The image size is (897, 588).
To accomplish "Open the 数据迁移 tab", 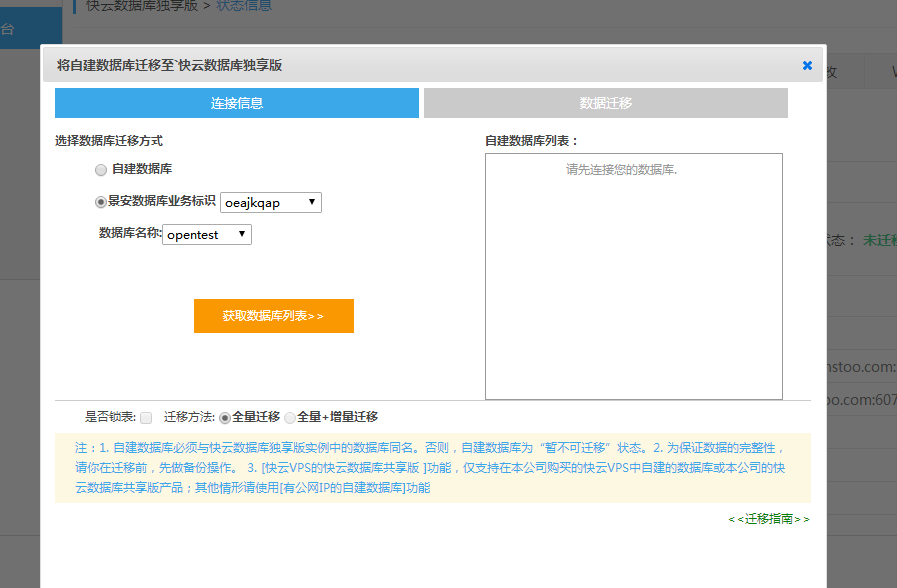I will [x=605, y=103].
